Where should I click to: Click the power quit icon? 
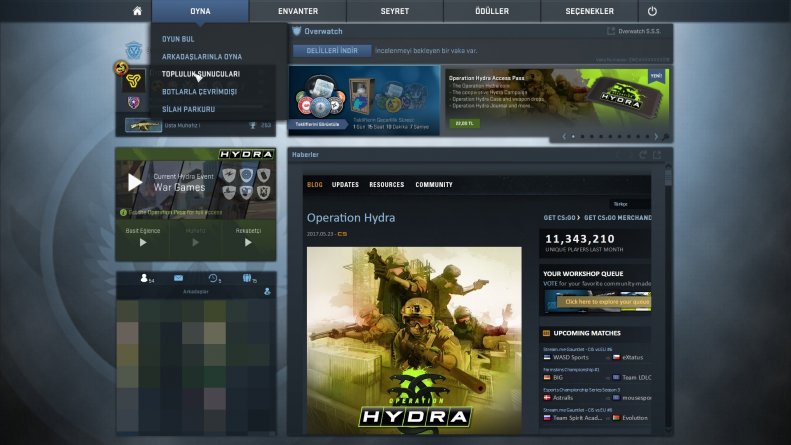point(652,11)
